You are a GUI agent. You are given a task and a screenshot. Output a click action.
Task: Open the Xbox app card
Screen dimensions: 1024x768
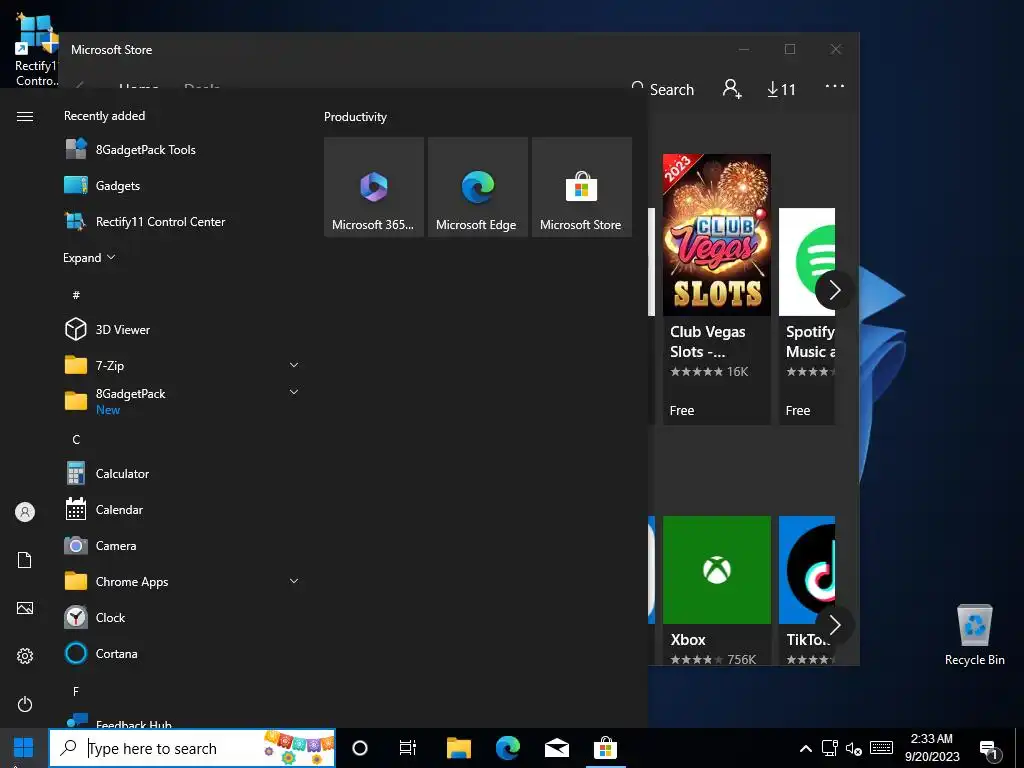click(x=716, y=591)
